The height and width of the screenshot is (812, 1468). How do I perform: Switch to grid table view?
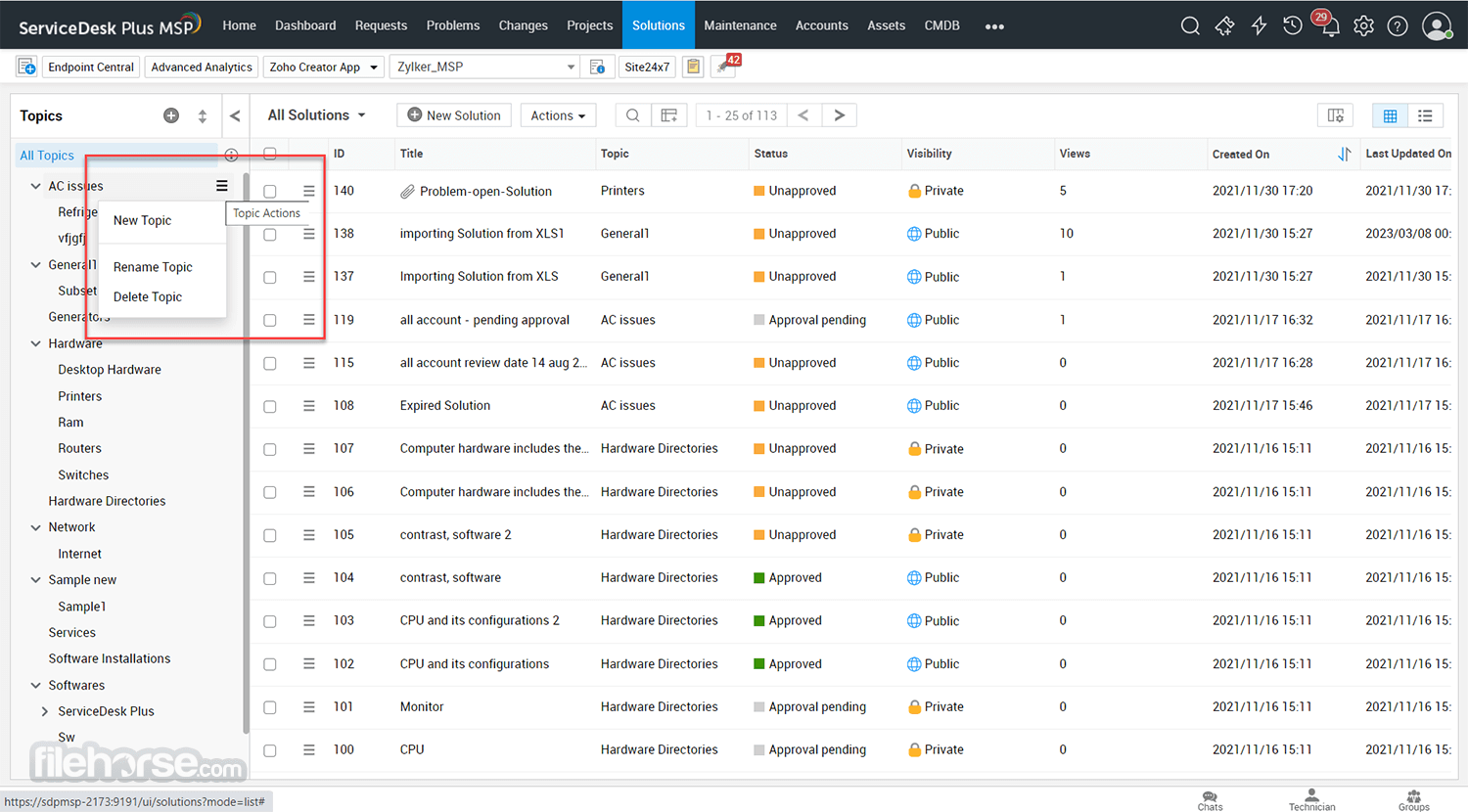pyautogui.click(x=1390, y=115)
